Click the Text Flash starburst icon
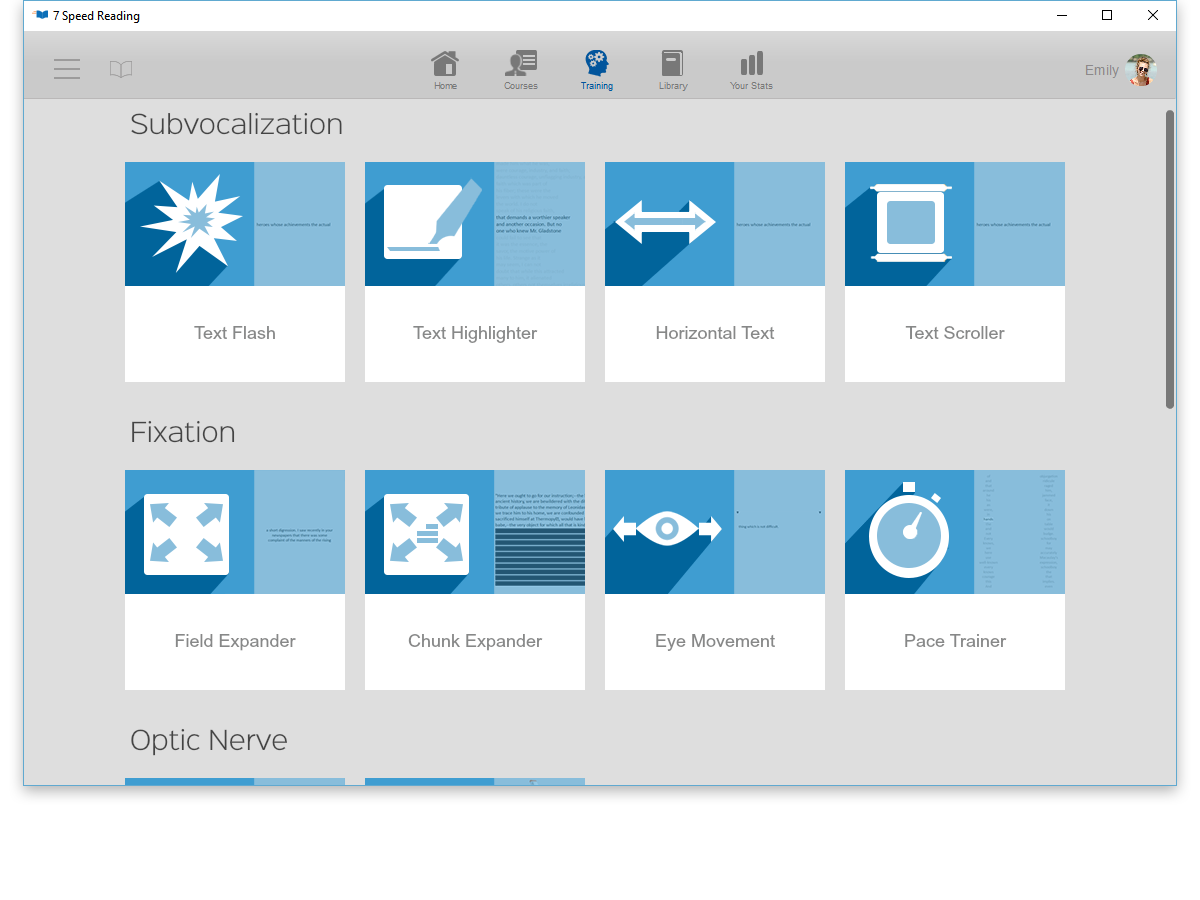The width and height of the screenshot is (1200, 900). [x=192, y=222]
